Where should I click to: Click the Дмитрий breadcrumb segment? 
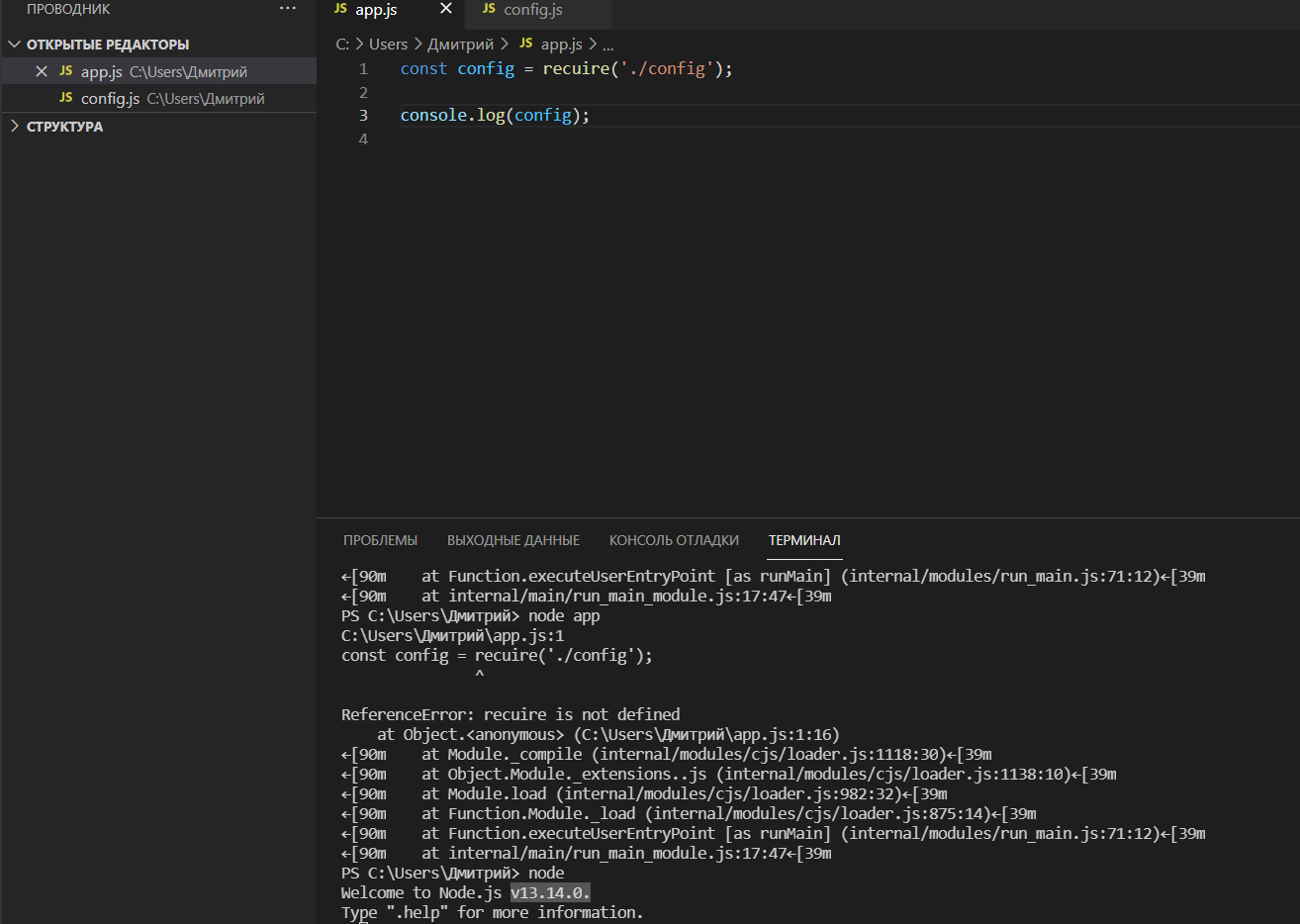point(460,45)
